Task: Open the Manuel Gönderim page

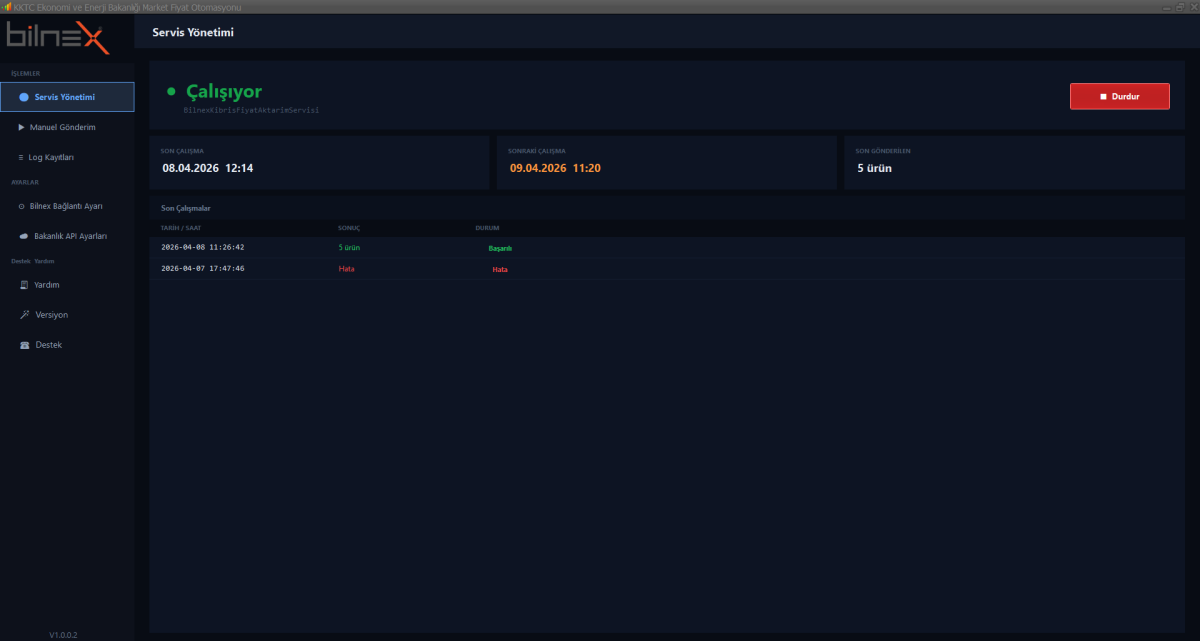Action: (x=62, y=127)
